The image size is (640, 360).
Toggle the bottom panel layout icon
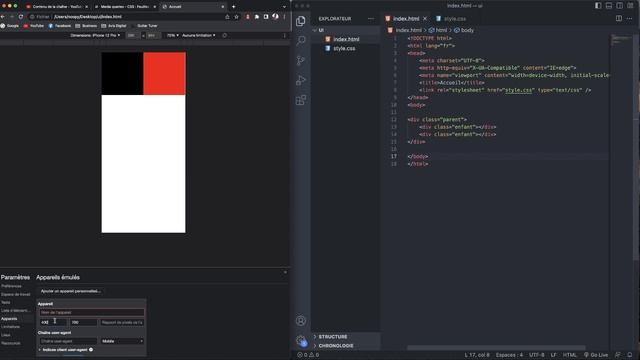(609, 6)
